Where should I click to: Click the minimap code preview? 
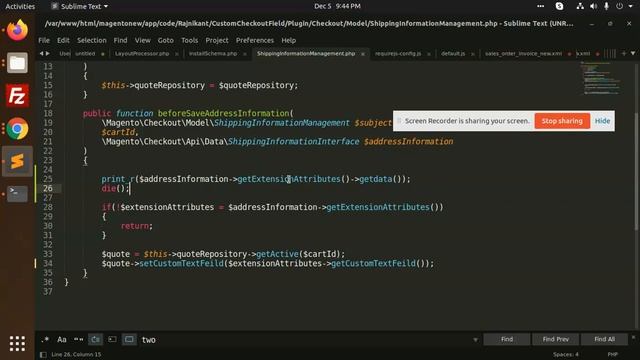point(602,78)
